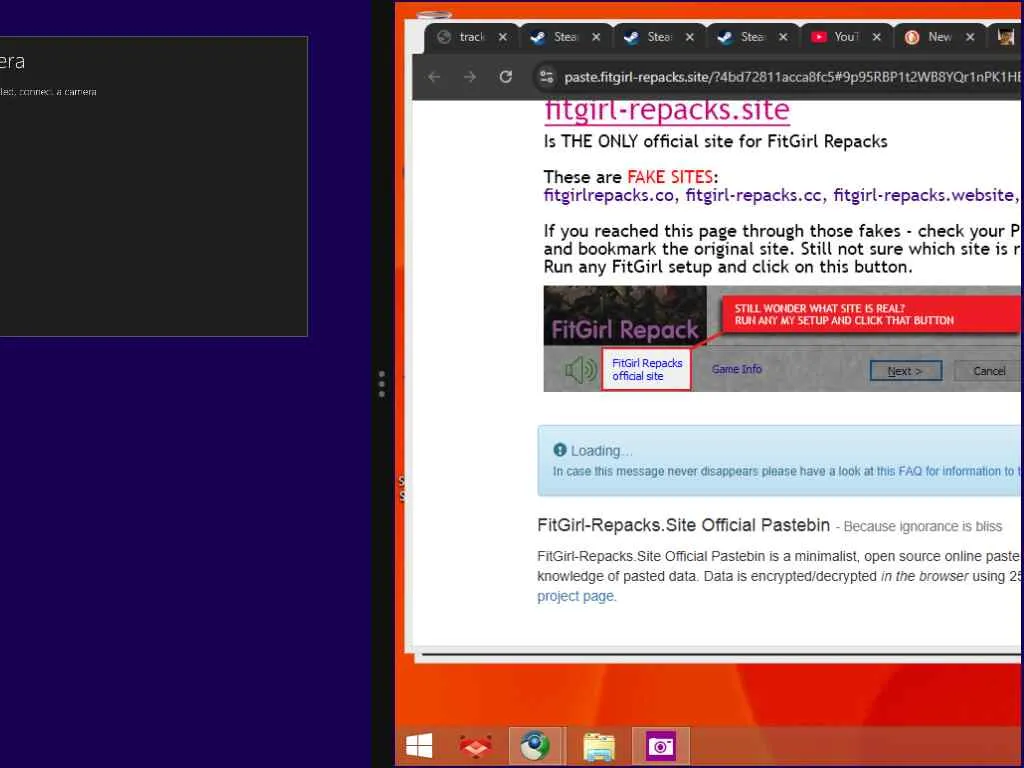The height and width of the screenshot is (768, 1024).
Task: Reload the fitgirl paste page
Action: (x=505, y=77)
